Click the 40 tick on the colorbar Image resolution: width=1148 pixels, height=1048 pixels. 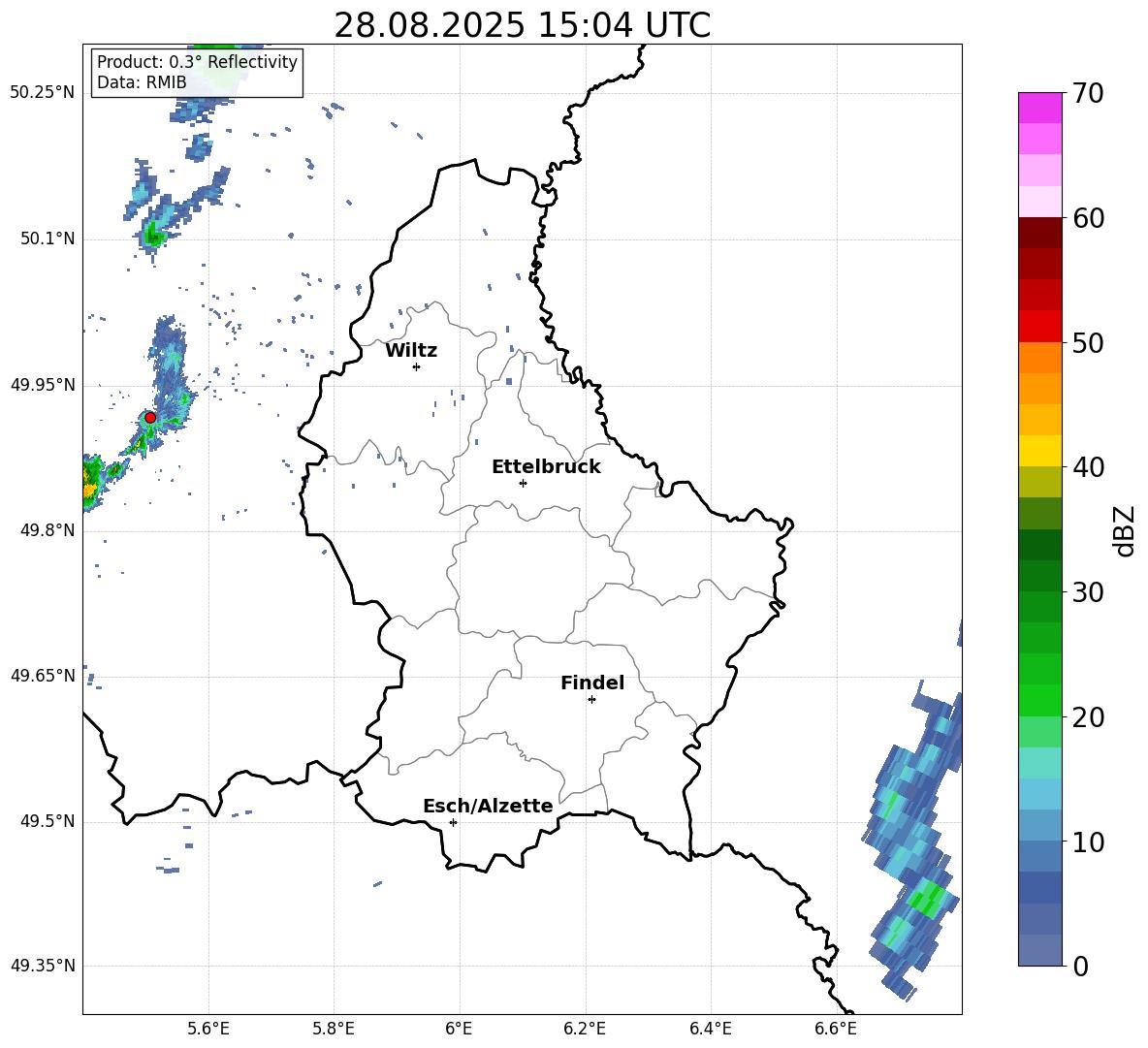pyautogui.click(x=1088, y=467)
